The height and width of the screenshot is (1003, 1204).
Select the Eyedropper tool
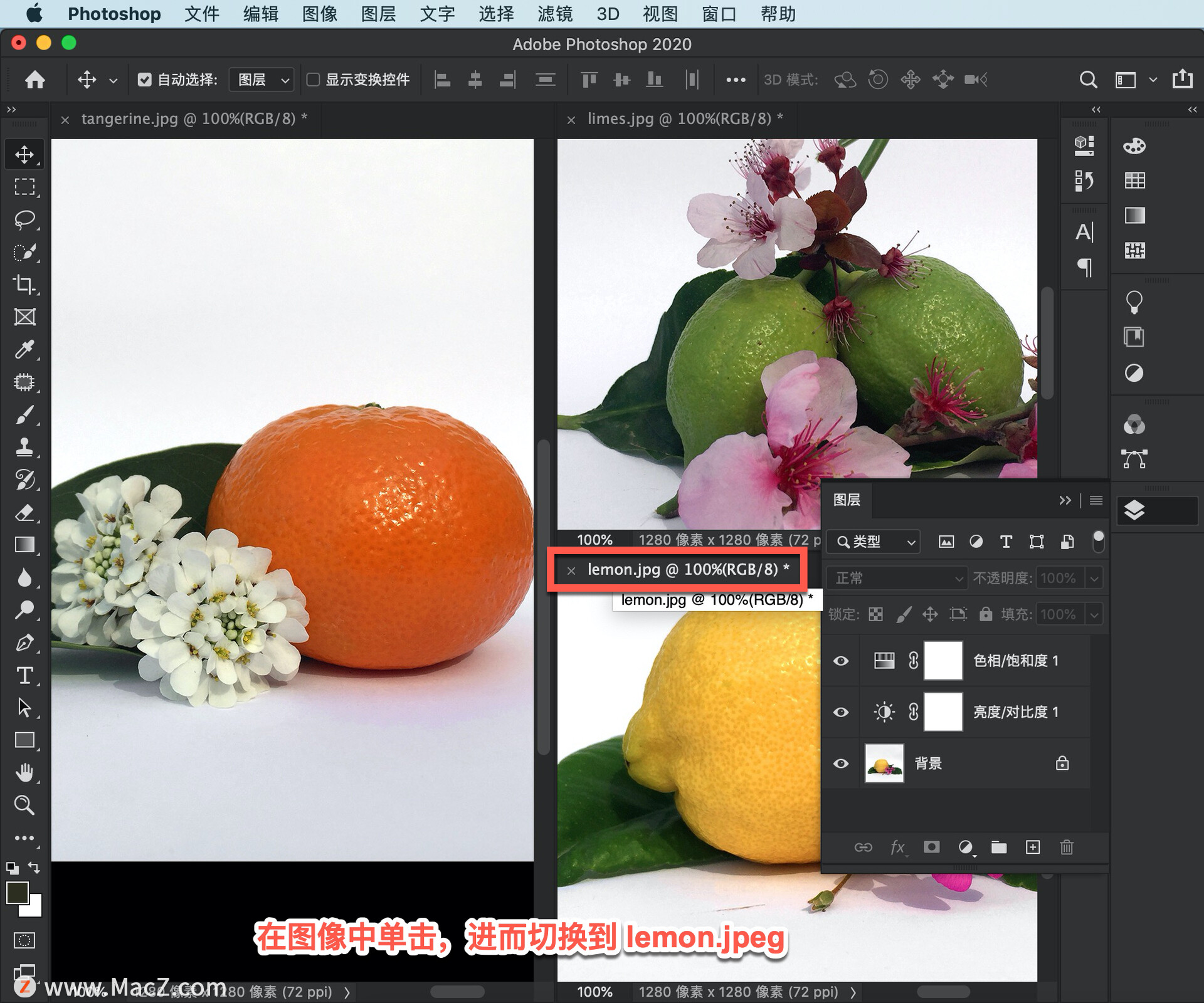click(x=24, y=349)
